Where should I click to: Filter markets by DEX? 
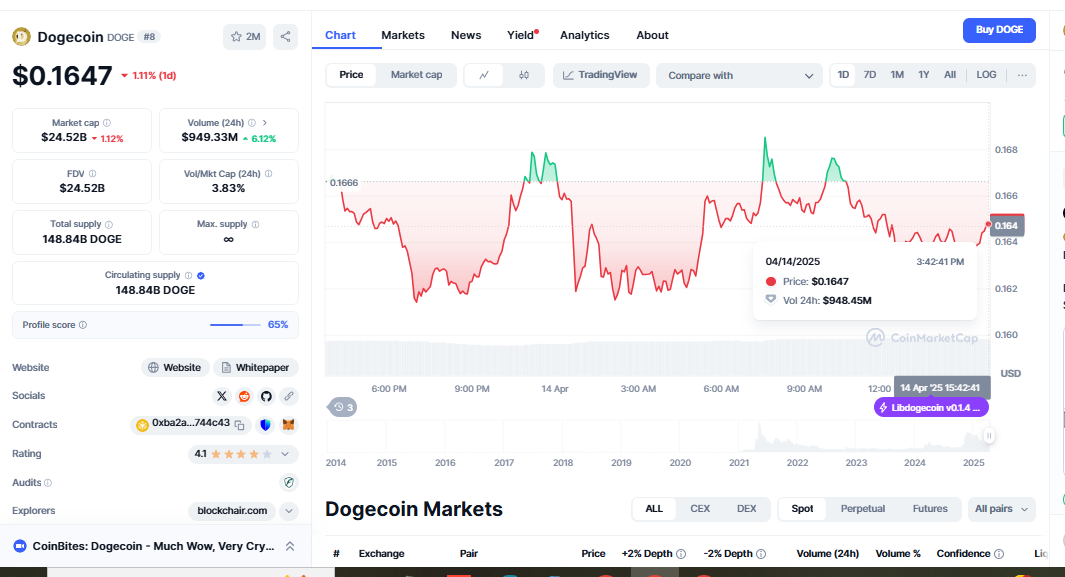click(746, 509)
